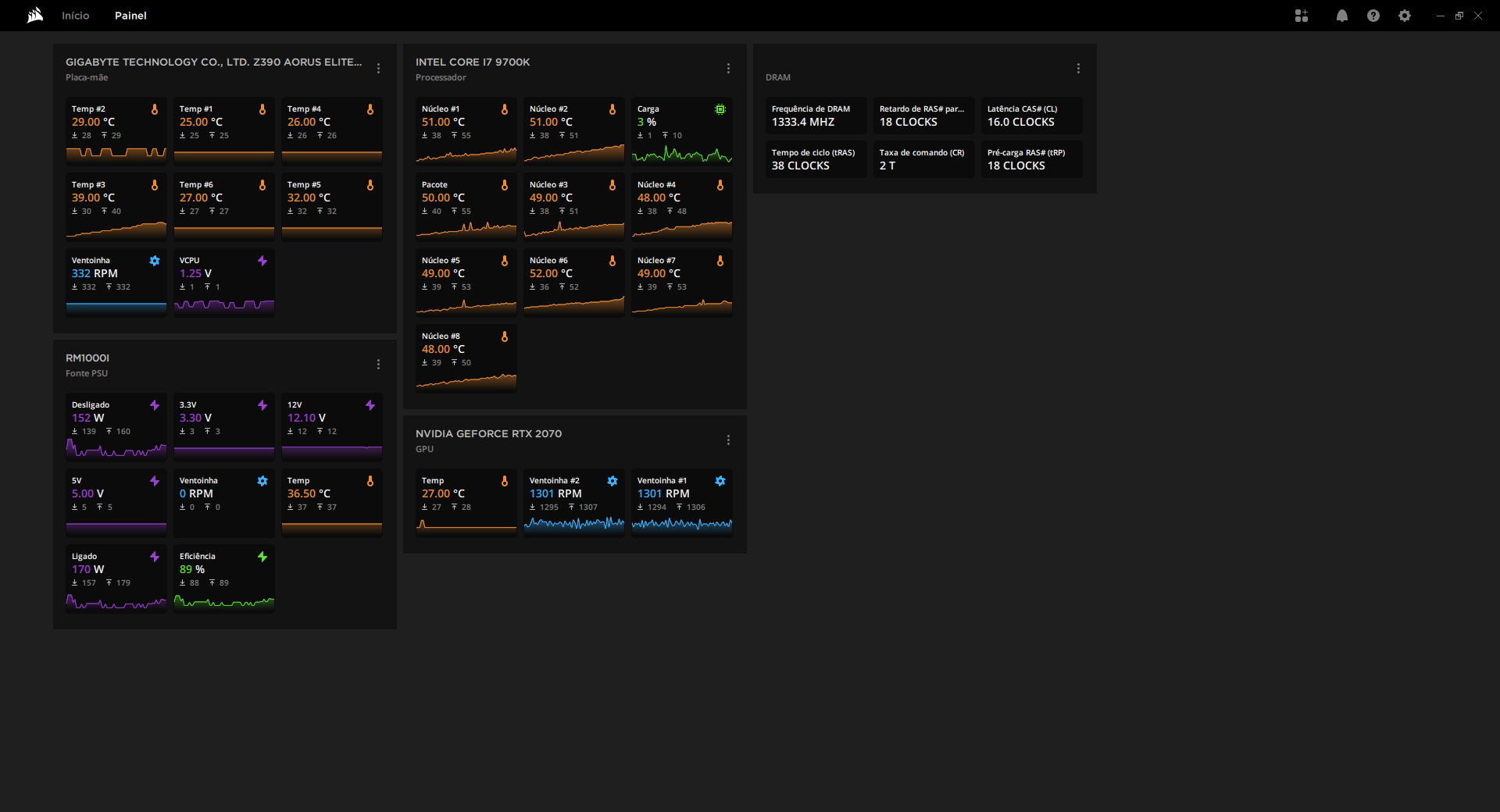Open the NVIDIA GeForce RTX 2070 options menu
Screen dimensions: 1500x812
coord(729,440)
